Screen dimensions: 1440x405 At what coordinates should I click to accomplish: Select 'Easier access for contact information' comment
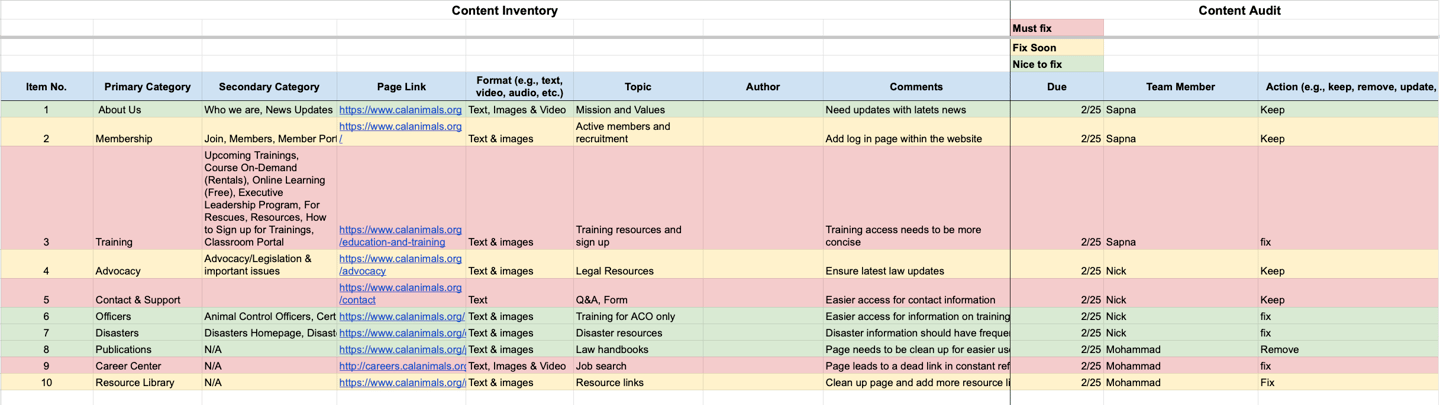click(x=916, y=294)
